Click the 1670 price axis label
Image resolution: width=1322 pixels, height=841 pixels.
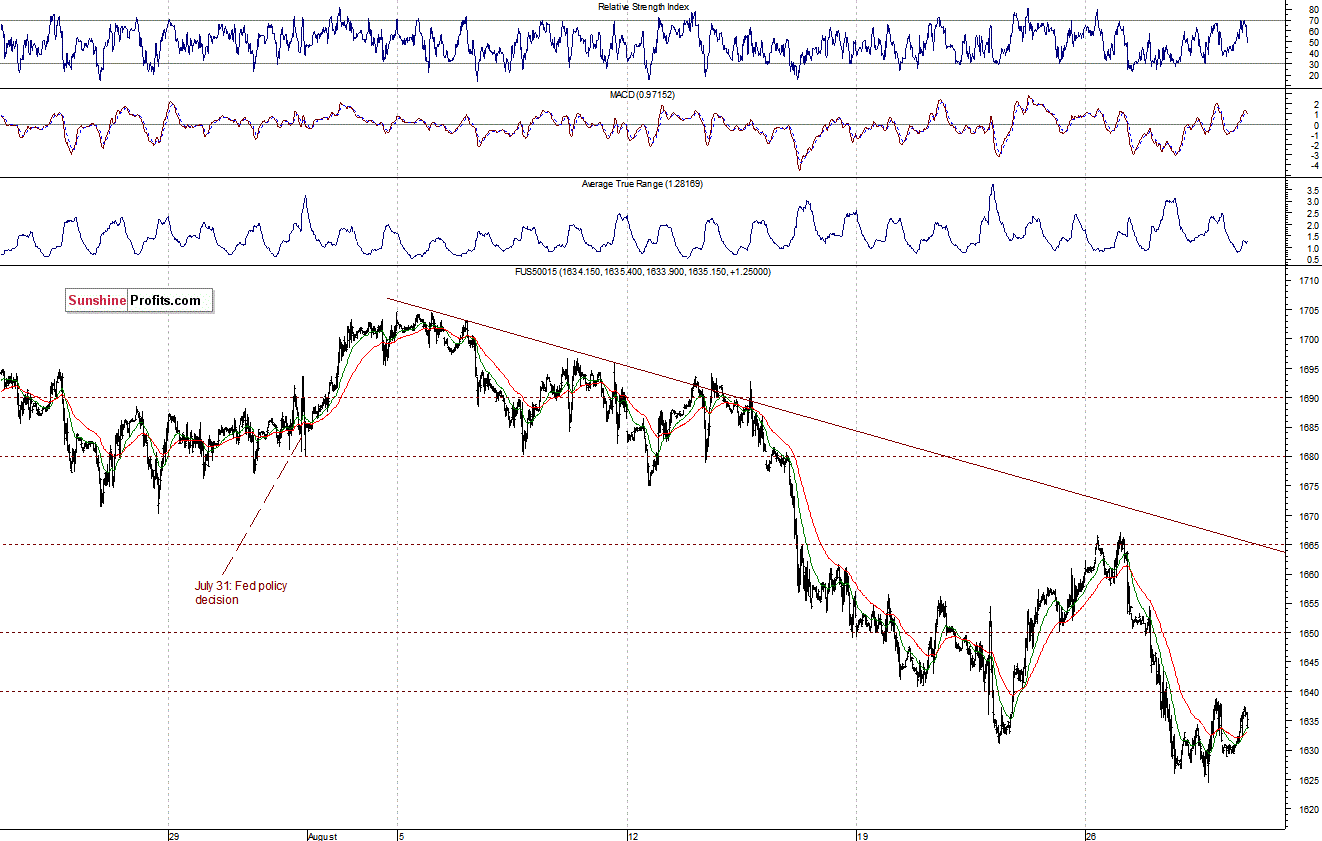(x=1309, y=516)
